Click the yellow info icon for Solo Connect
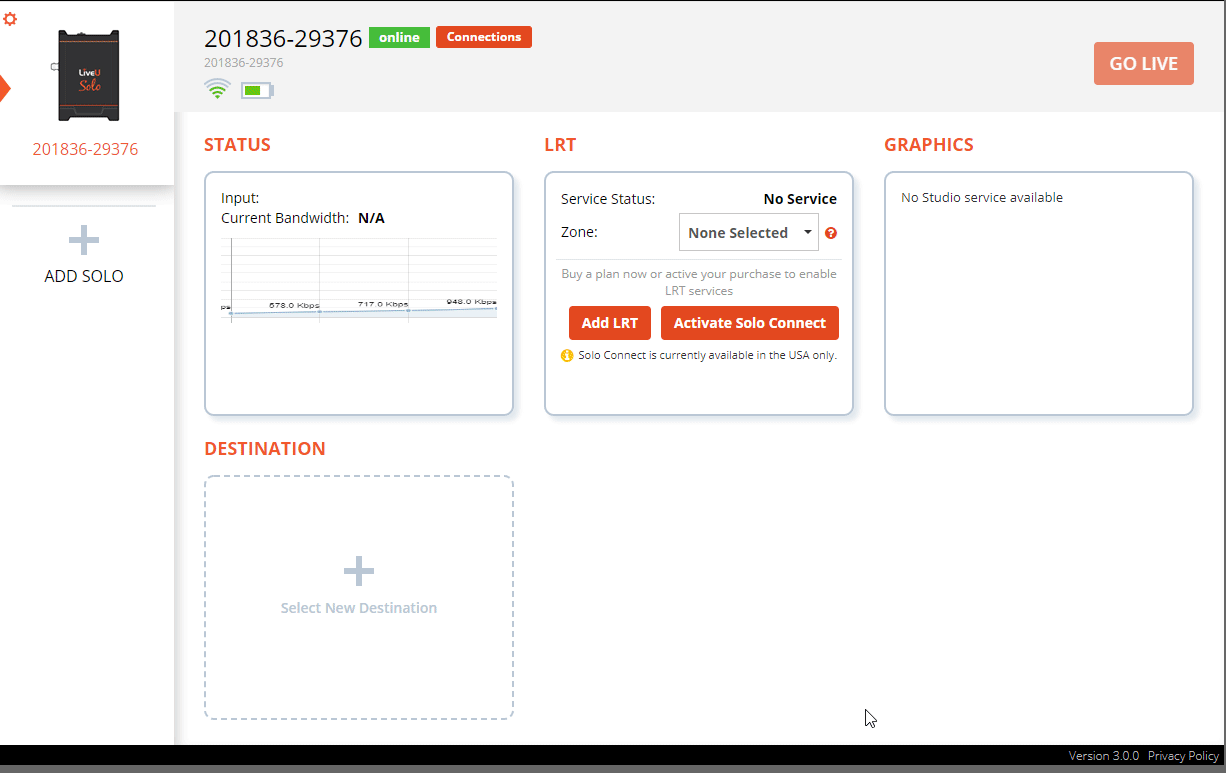This screenshot has height=773, width=1226. click(x=567, y=355)
